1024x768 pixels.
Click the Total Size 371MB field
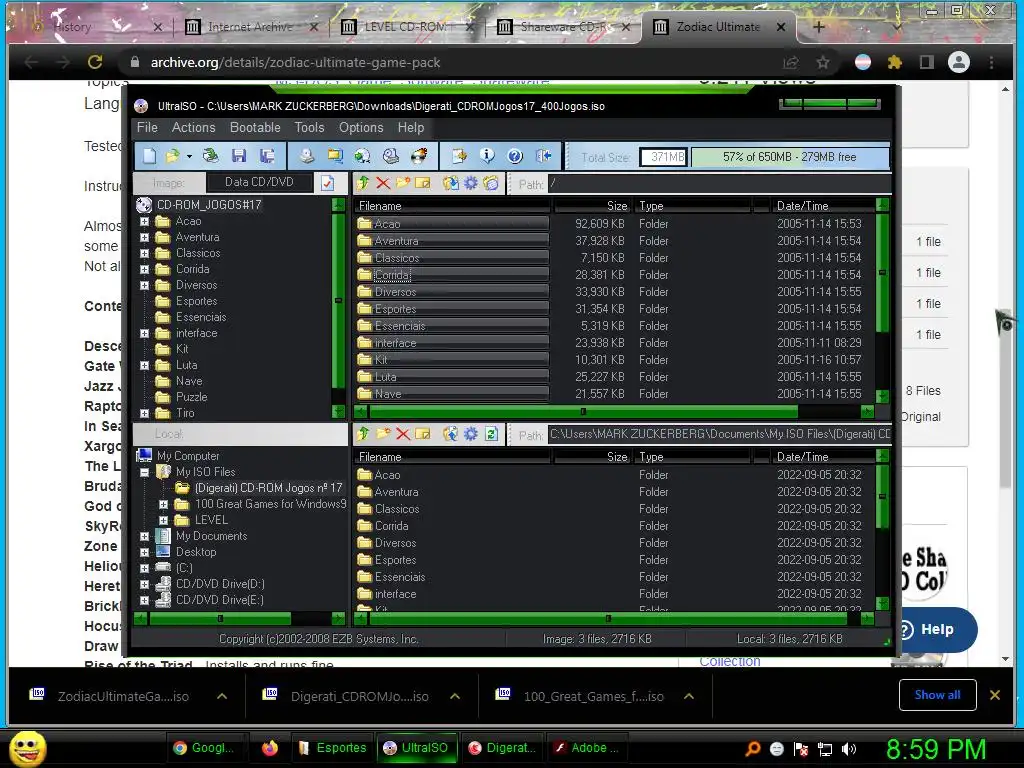pyautogui.click(x=664, y=157)
